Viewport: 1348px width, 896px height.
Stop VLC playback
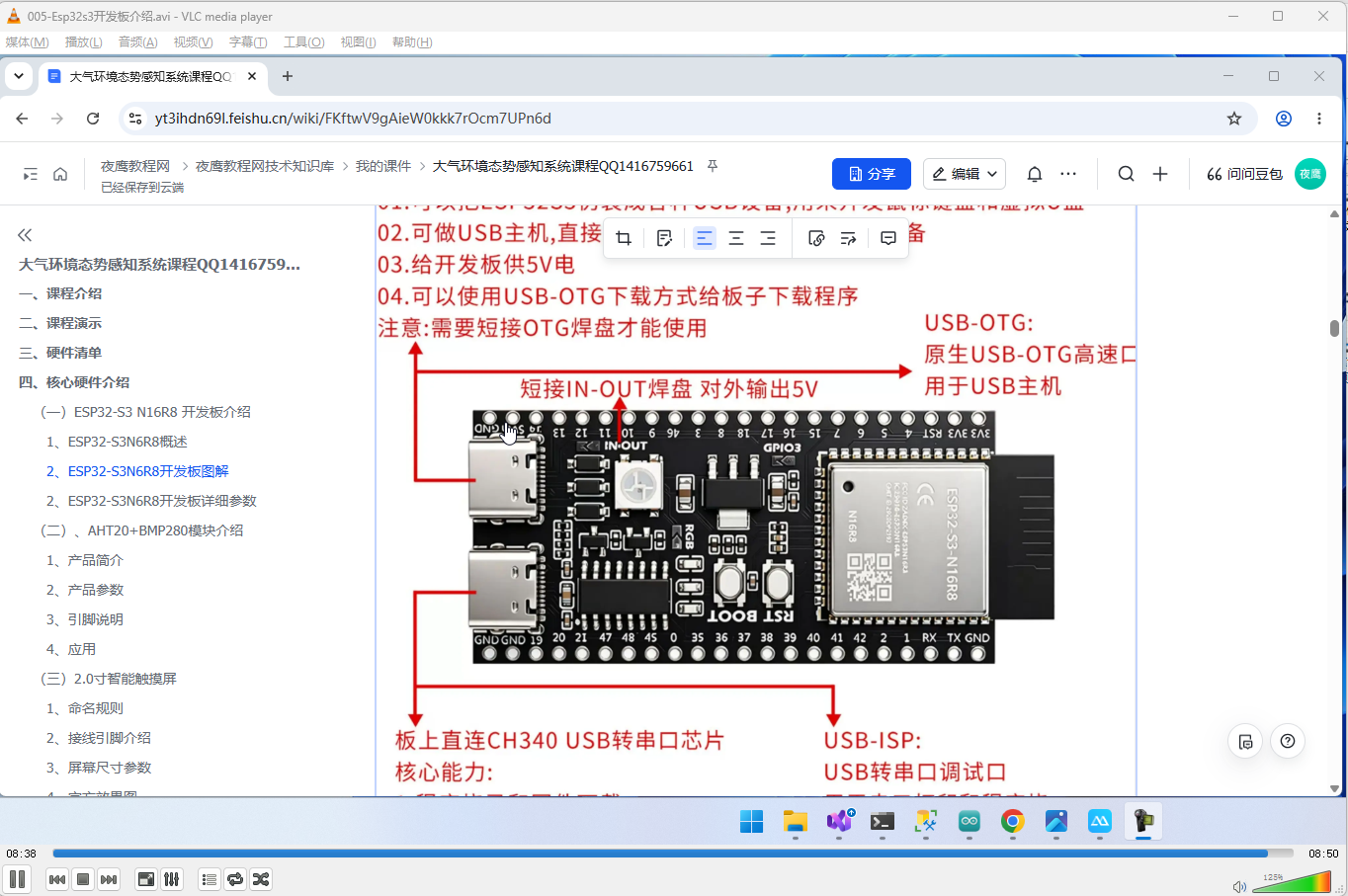(x=83, y=879)
